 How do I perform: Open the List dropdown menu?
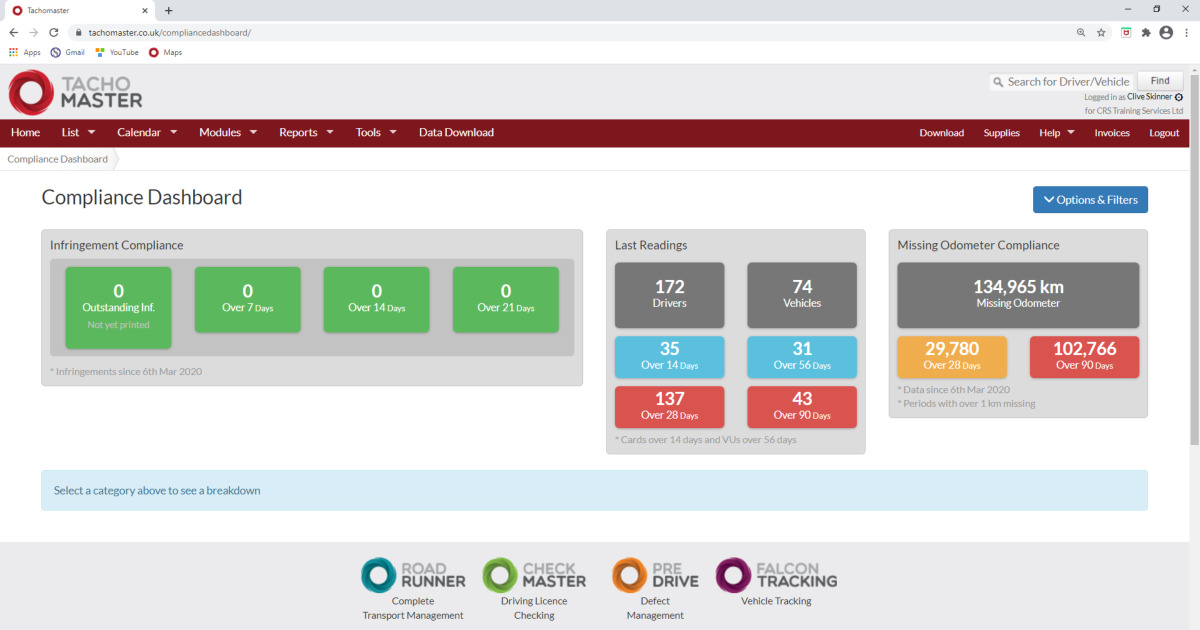click(x=78, y=132)
